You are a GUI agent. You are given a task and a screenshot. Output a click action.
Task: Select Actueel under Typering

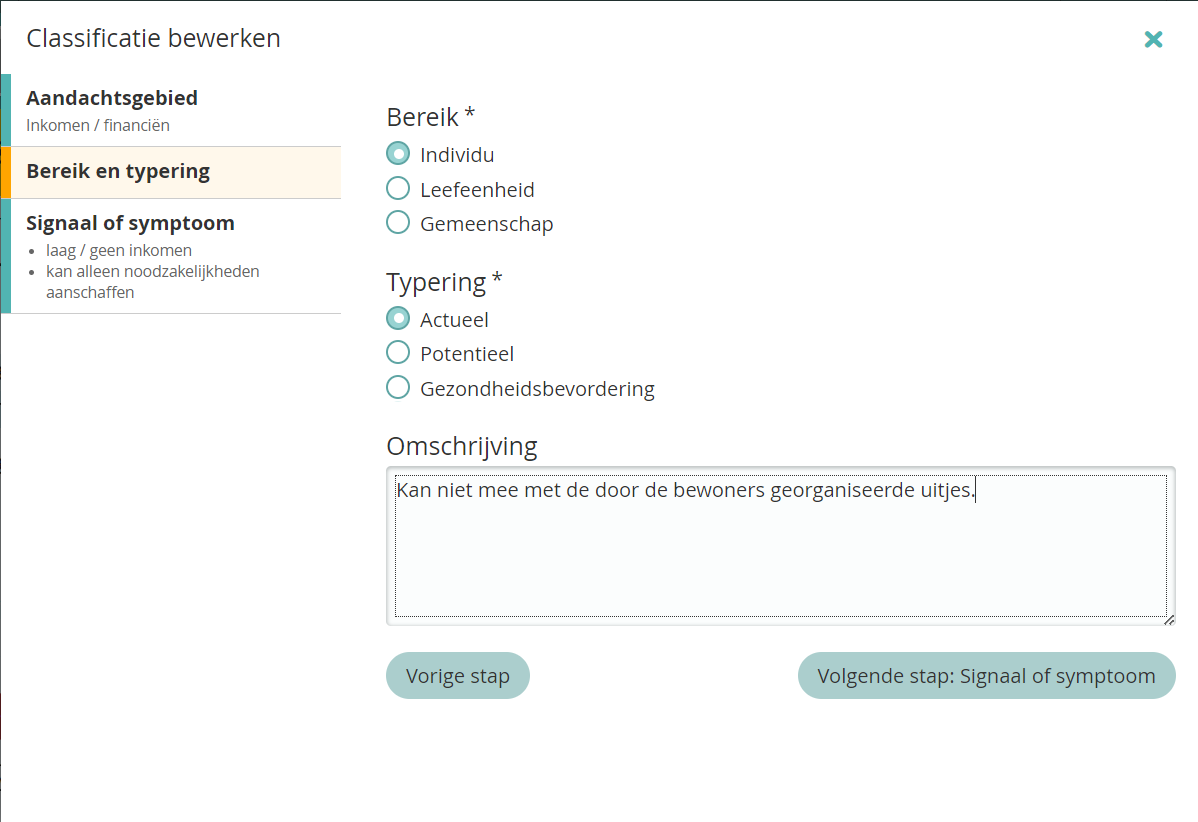click(398, 319)
